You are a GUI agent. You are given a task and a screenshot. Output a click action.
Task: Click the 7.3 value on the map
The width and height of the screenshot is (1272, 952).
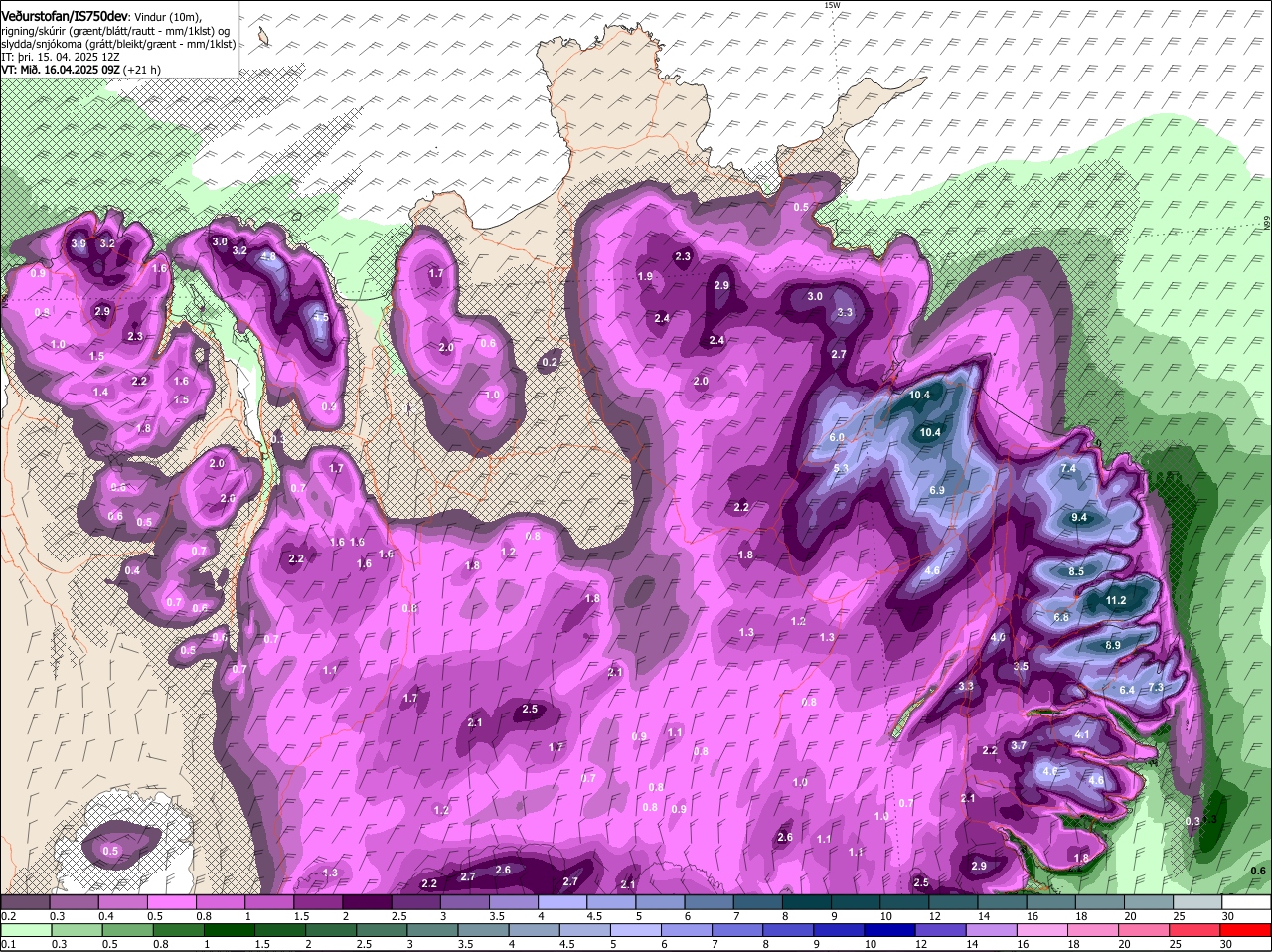pos(1156,687)
